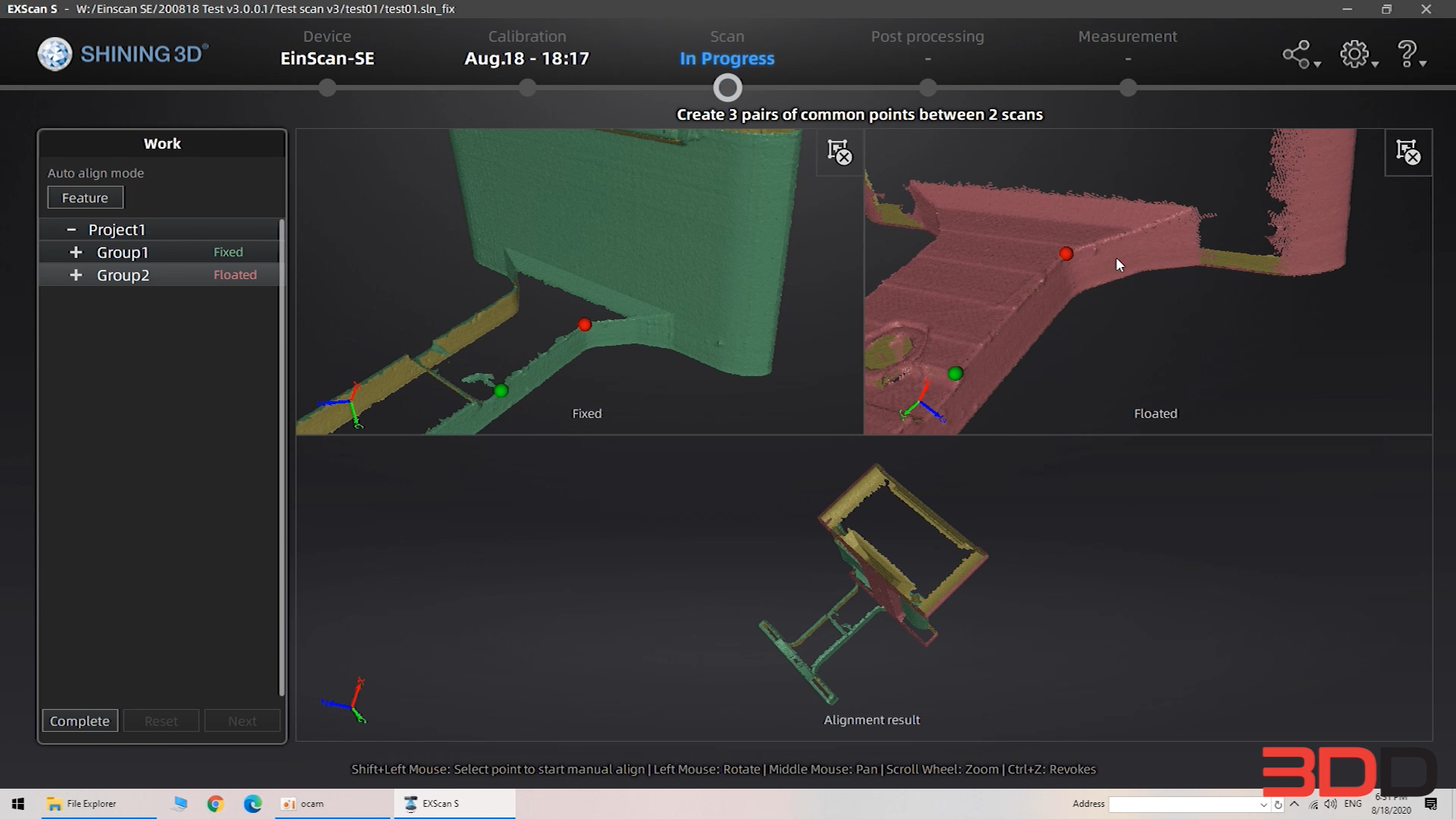Open the help question mark menu
Screen dimensions: 1456x819
pos(1407,55)
